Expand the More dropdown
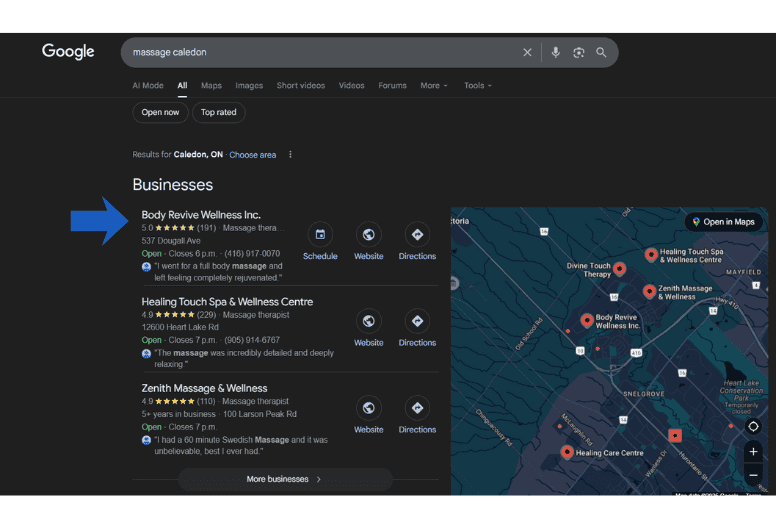 [434, 86]
